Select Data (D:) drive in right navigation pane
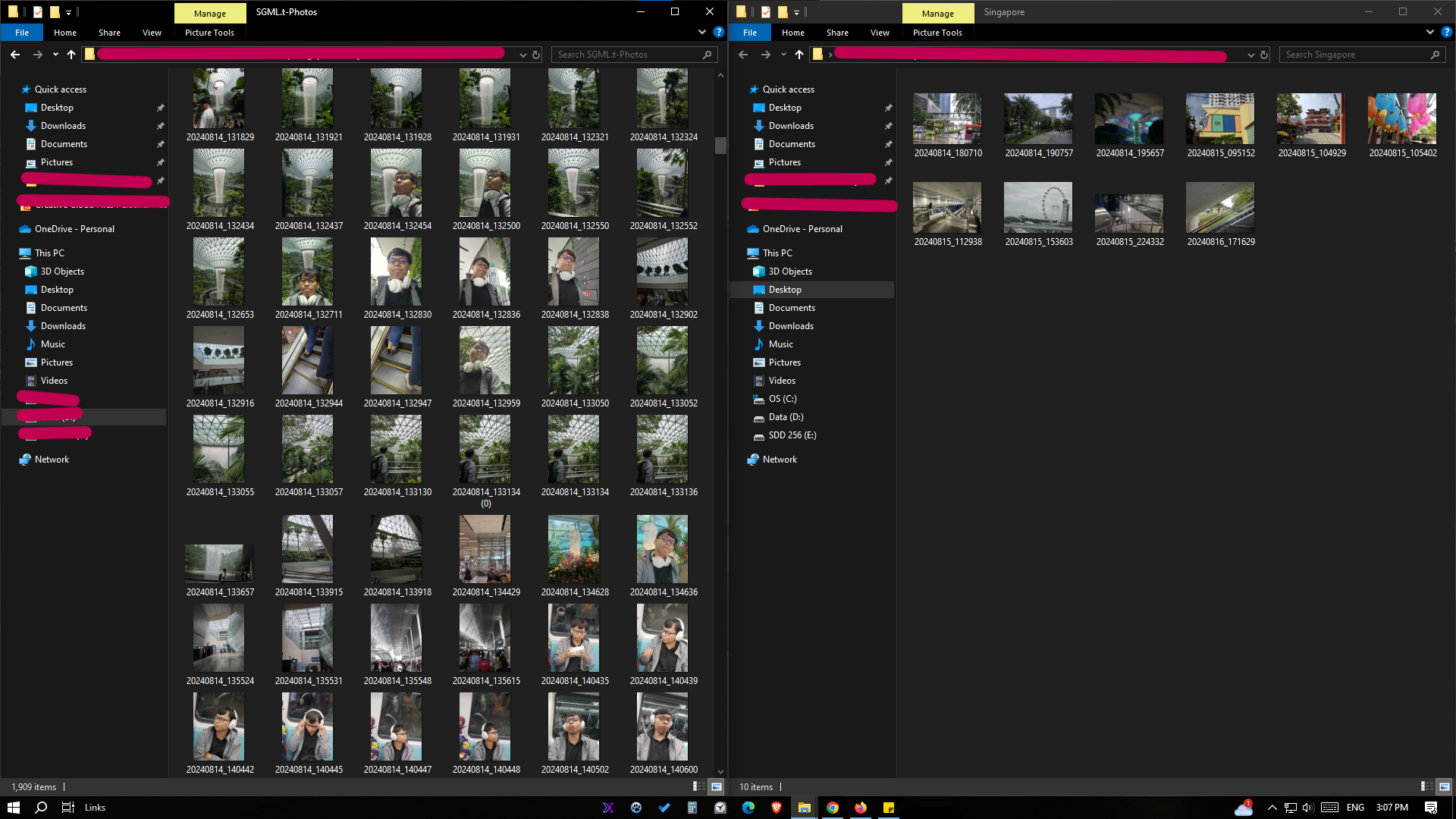The image size is (1456, 819). click(786, 417)
